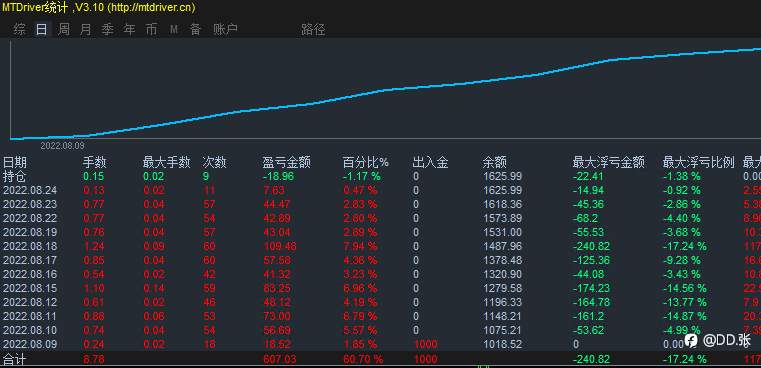Select the 2022.08.22 date row
The image size is (761, 368).
pyautogui.click(x=30, y=218)
